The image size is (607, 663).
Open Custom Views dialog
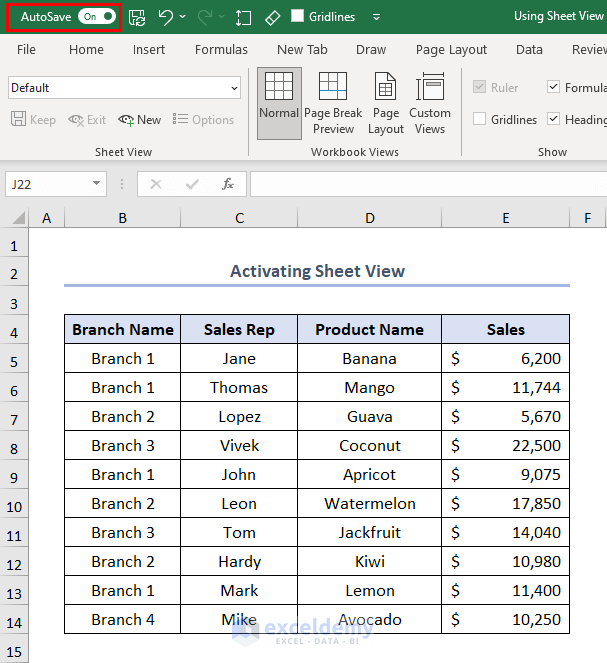coord(430,102)
